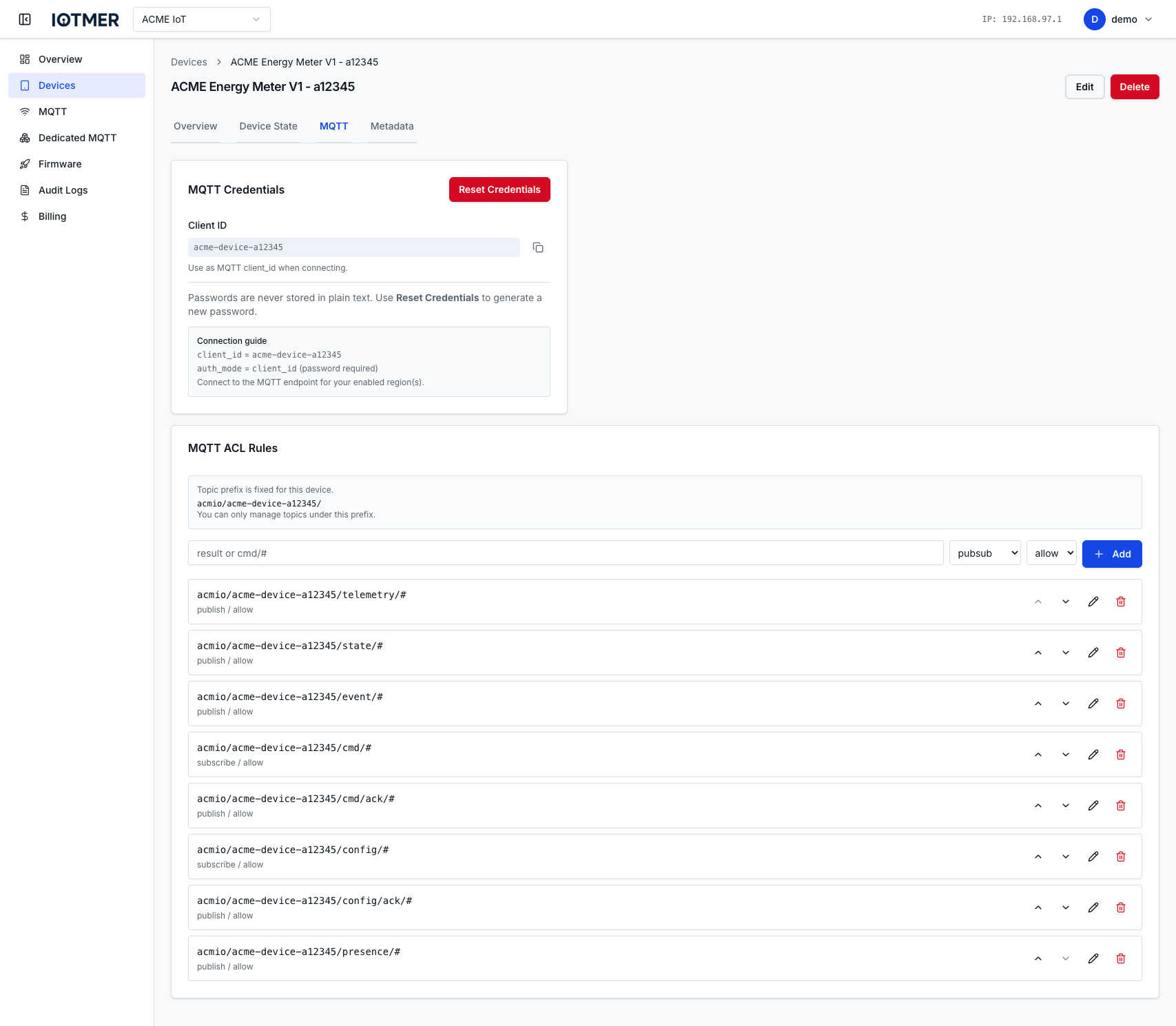Move the event rule down using arrow icon
1176x1026 pixels.
pyautogui.click(x=1065, y=703)
